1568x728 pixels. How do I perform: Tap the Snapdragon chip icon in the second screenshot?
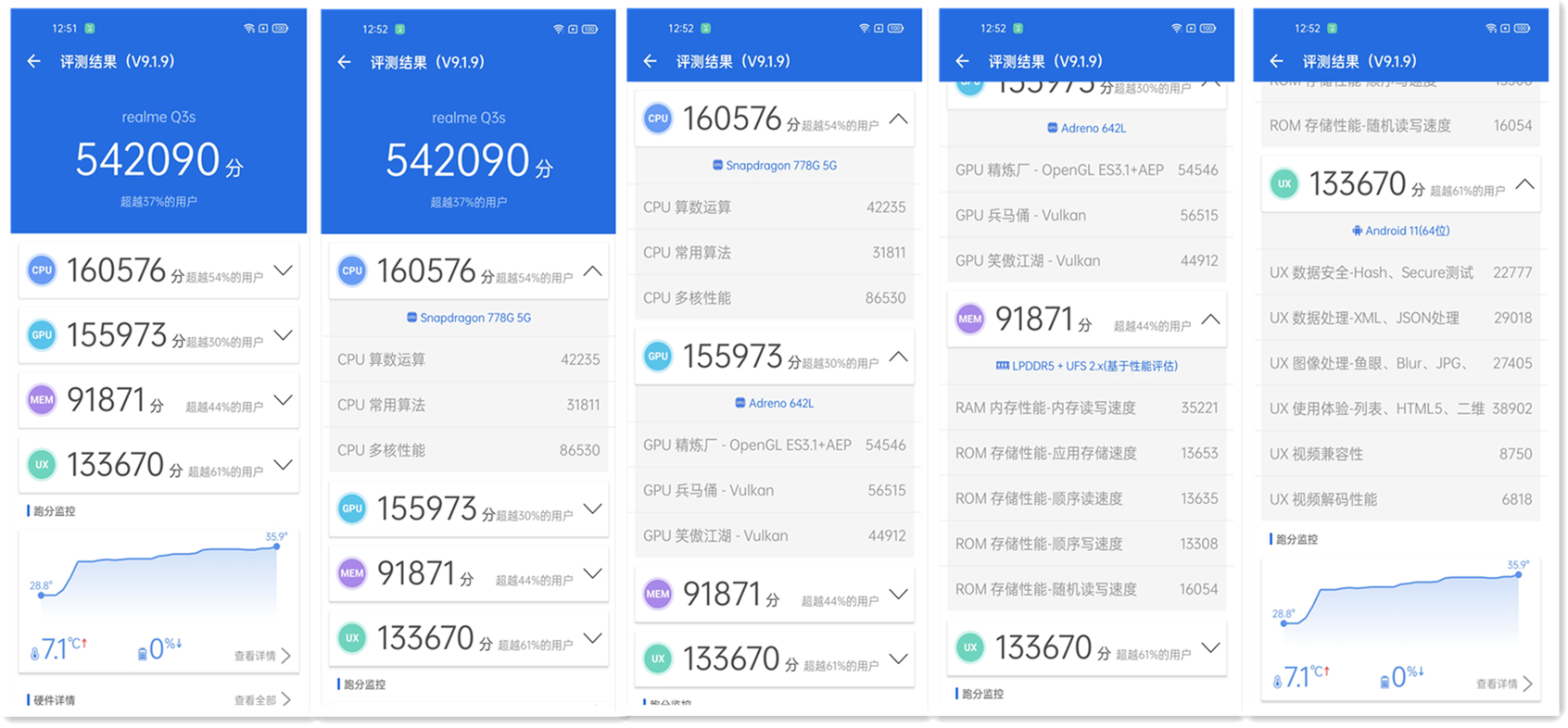click(x=411, y=318)
